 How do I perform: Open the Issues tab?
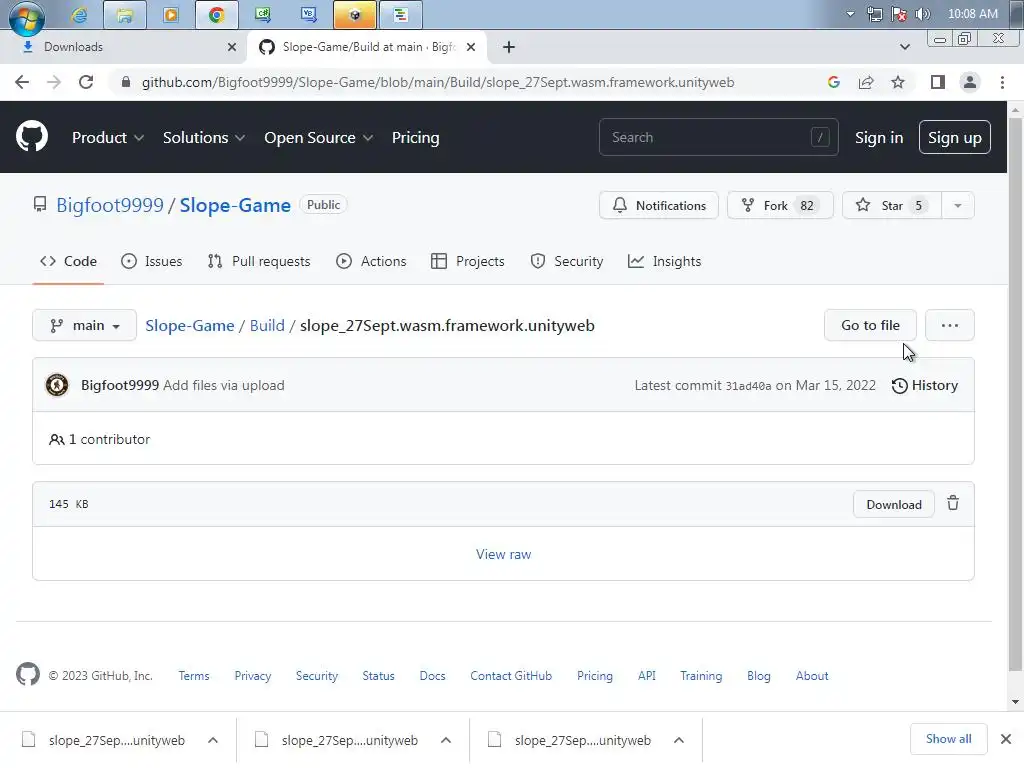pyautogui.click(x=152, y=261)
